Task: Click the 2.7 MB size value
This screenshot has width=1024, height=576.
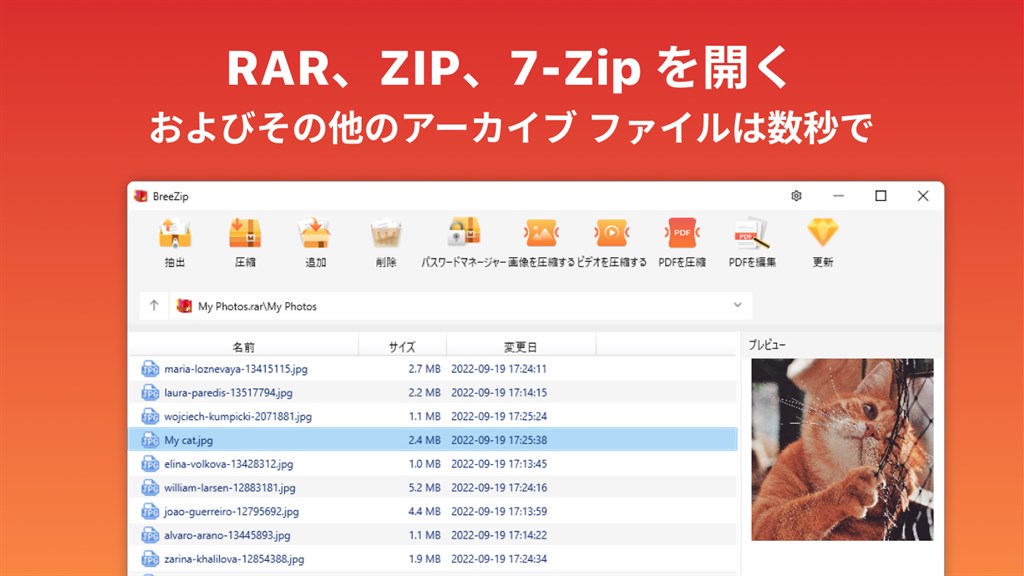Action: pyautogui.click(x=424, y=369)
